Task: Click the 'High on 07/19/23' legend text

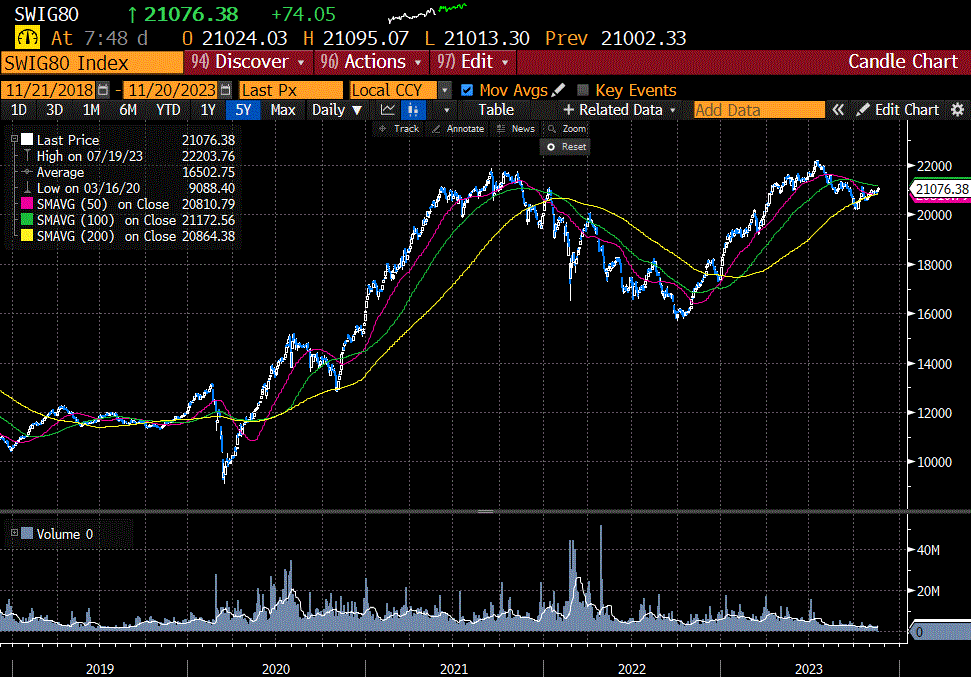Action: click(90, 156)
